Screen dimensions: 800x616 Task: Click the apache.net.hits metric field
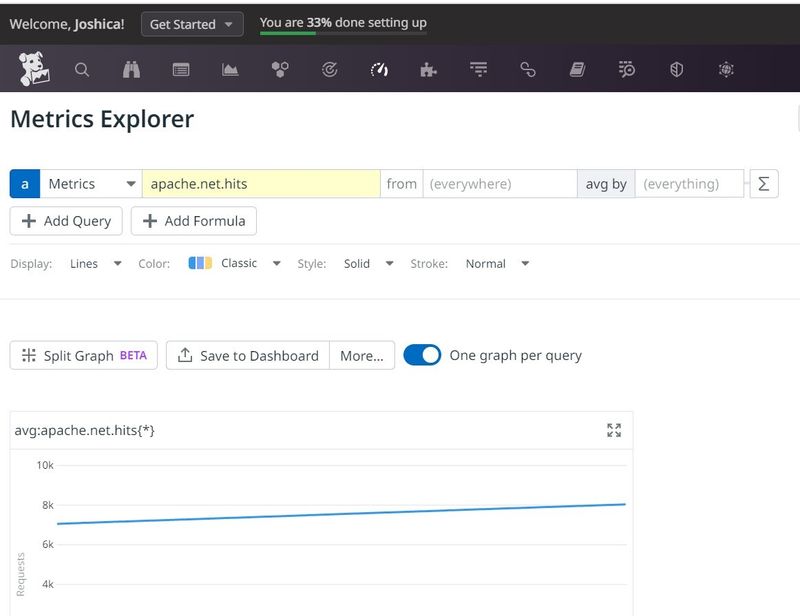pos(261,184)
